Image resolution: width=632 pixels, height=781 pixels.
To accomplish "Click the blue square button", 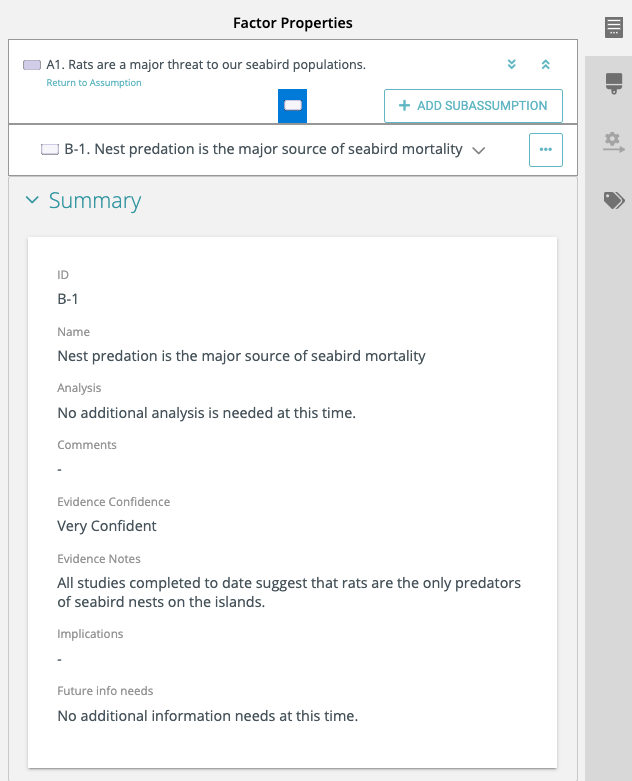I will tap(292, 105).
